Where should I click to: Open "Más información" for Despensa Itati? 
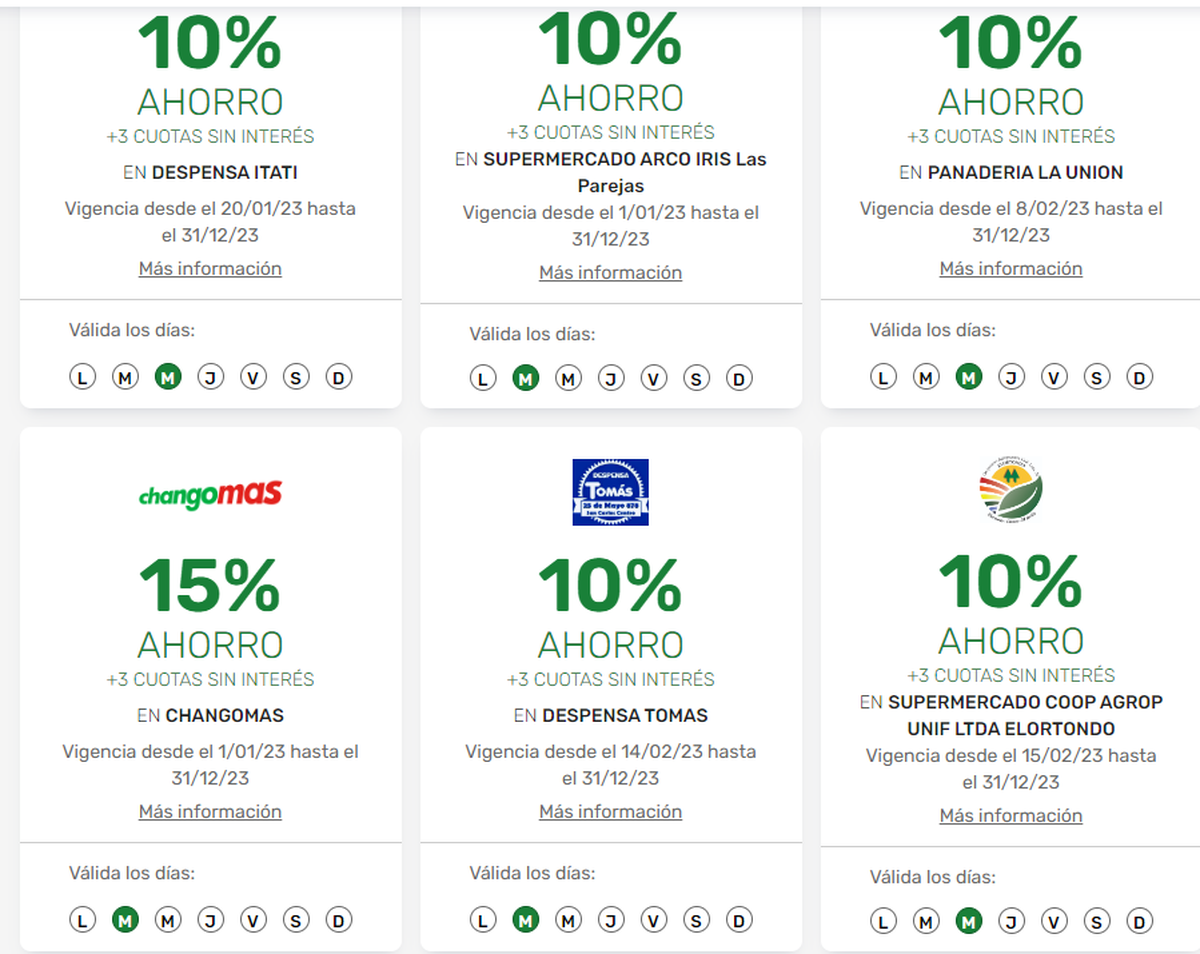[x=210, y=269]
